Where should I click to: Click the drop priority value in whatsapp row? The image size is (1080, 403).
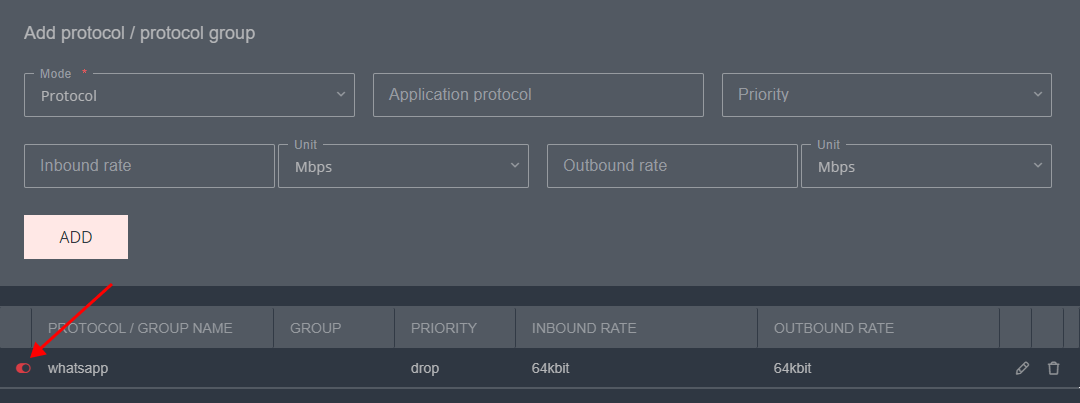point(425,368)
